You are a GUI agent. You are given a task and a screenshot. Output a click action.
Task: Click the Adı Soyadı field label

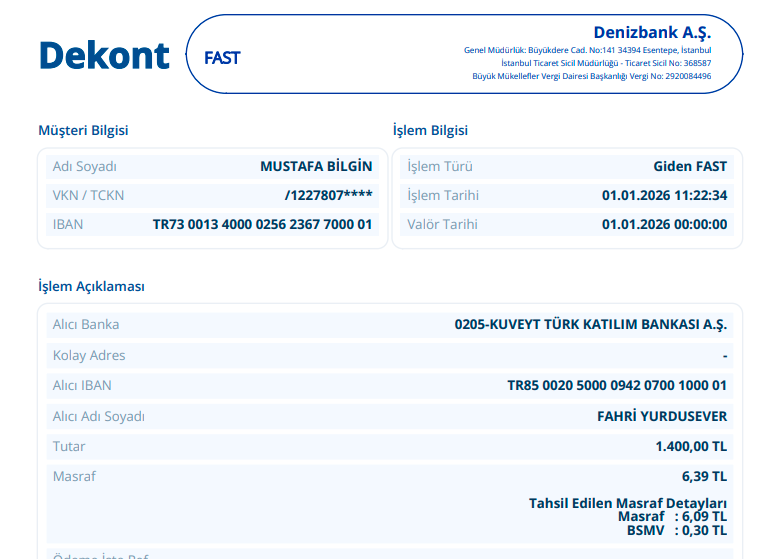84,166
